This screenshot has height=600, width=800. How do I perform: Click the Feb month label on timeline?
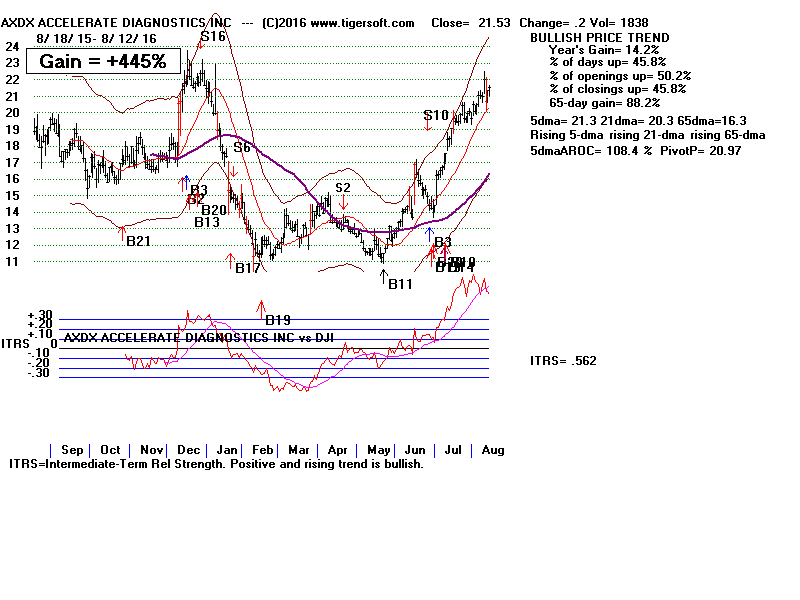pyautogui.click(x=261, y=450)
